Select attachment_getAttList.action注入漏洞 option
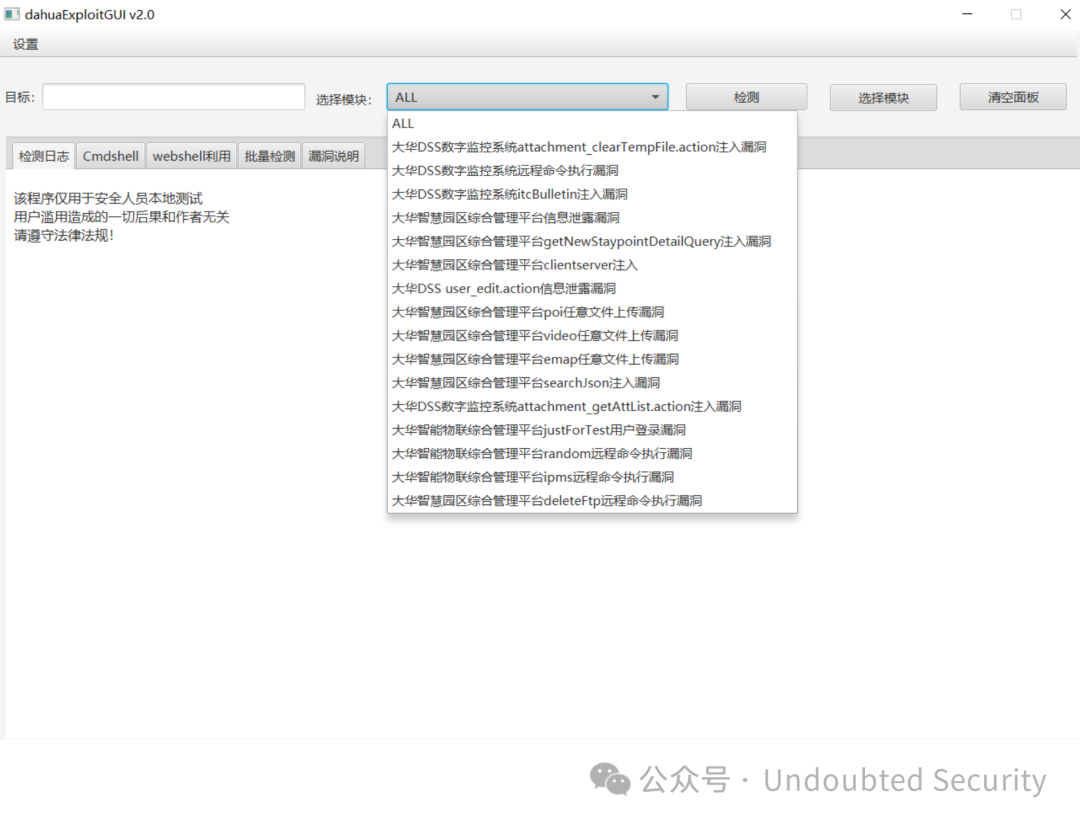Image resolution: width=1080 pixels, height=823 pixels. click(x=592, y=406)
